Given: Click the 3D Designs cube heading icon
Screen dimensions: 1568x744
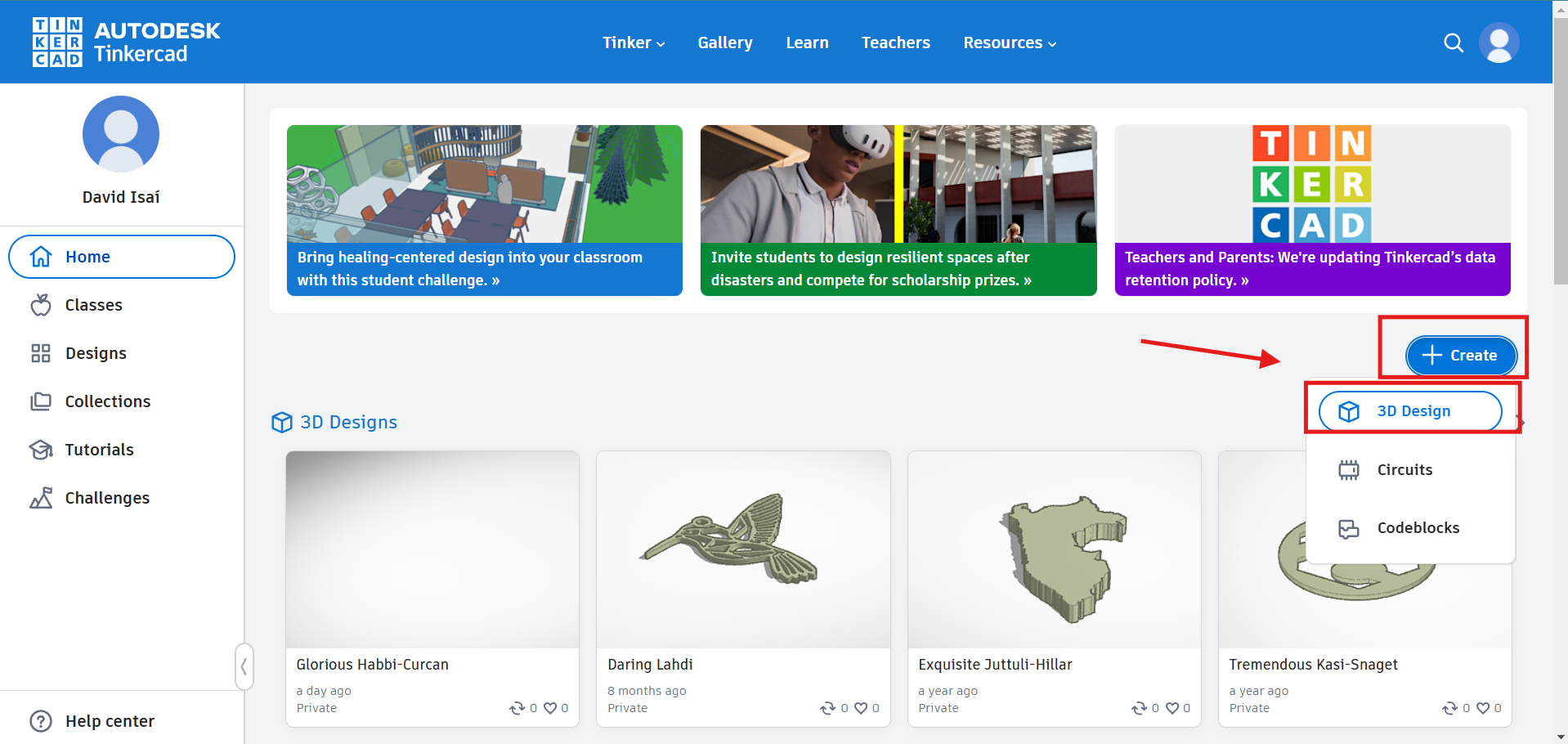Looking at the screenshot, I should coord(282,422).
